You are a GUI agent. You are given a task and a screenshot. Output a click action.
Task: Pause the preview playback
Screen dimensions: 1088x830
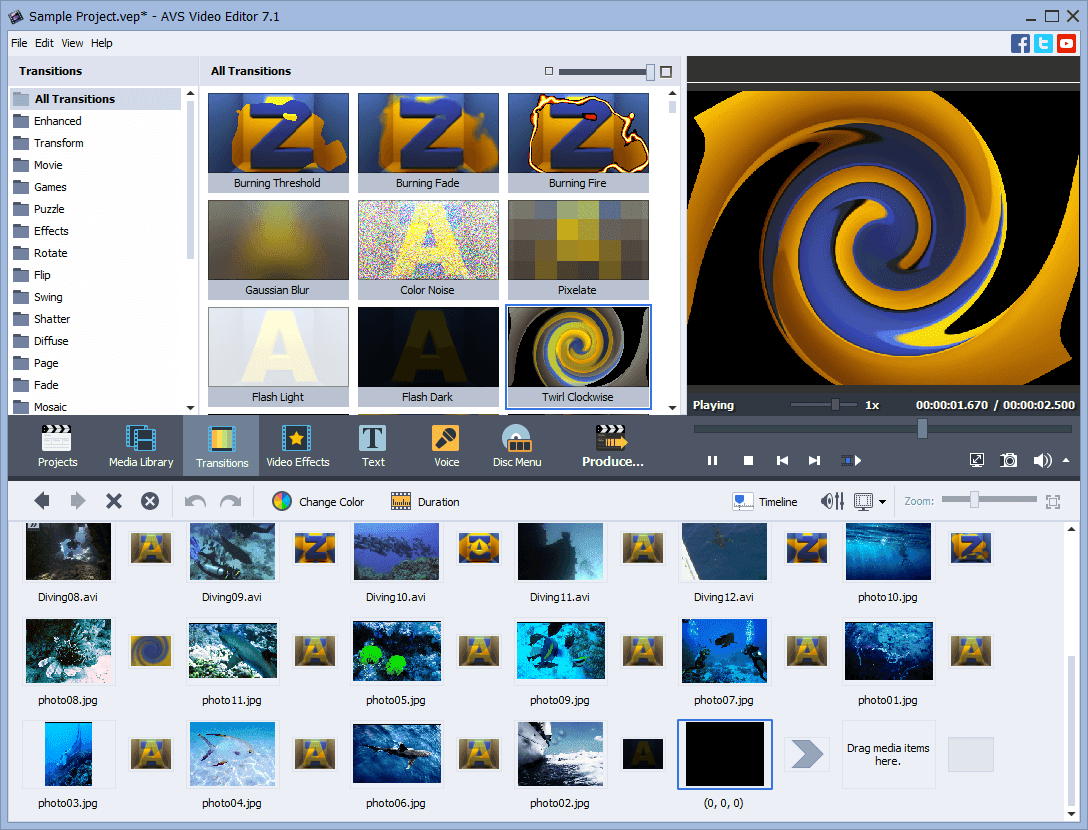point(713,460)
